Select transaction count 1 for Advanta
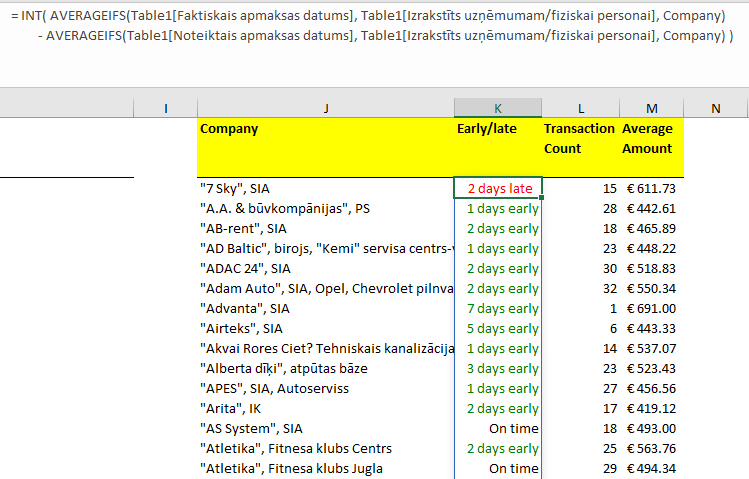Screen dimensions: 749x479 tap(581, 309)
